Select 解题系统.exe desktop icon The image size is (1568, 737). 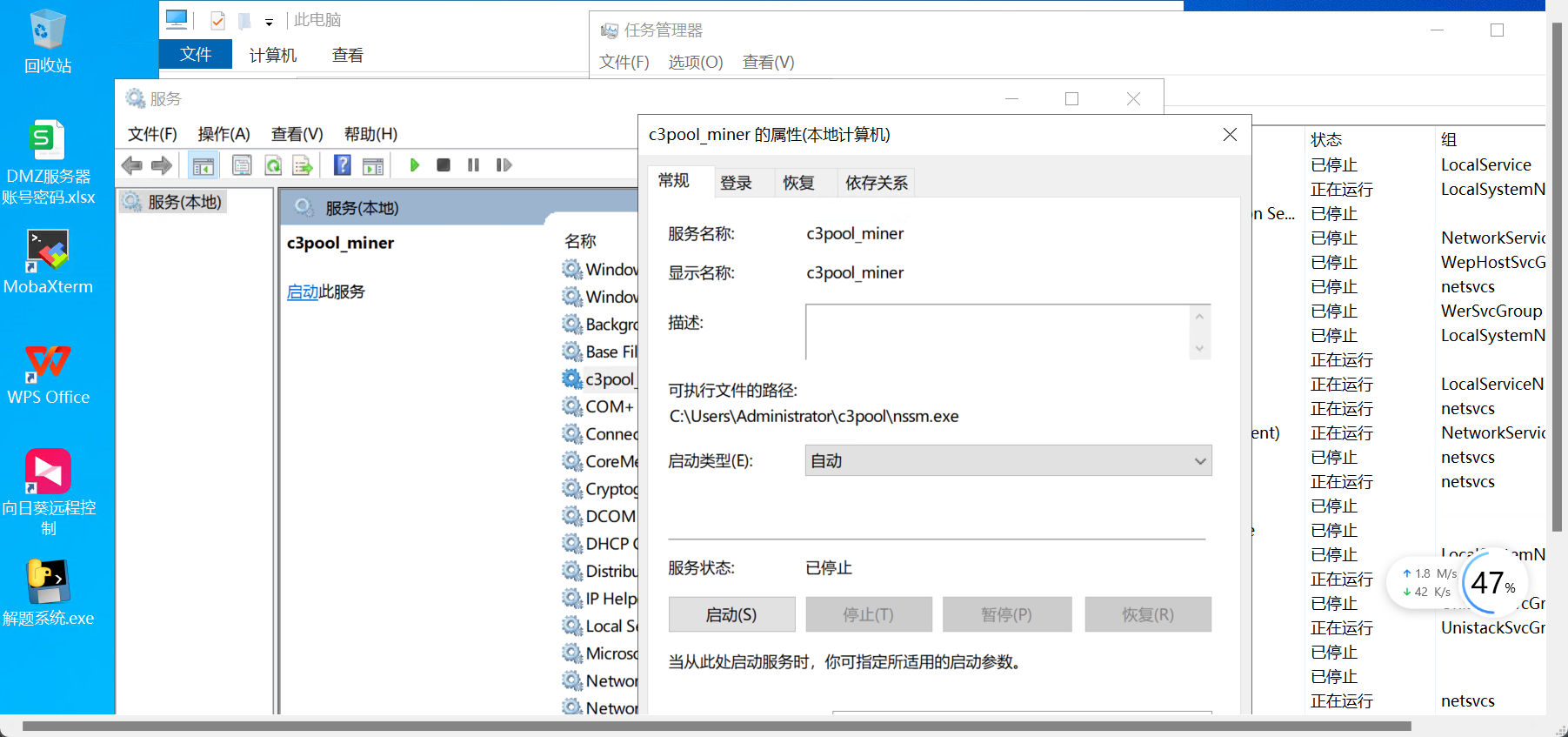(x=48, y=593)
